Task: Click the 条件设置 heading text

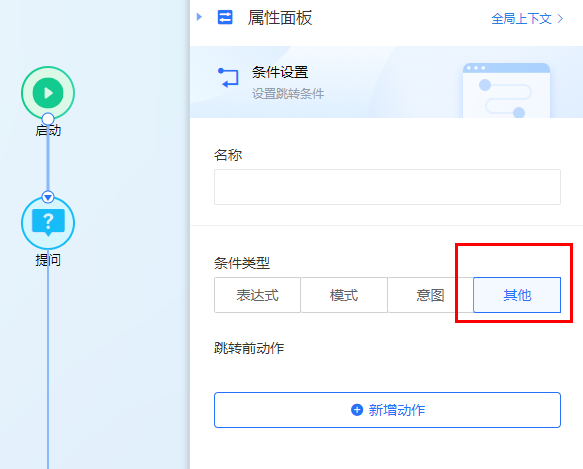Action: tap(280, 72)
